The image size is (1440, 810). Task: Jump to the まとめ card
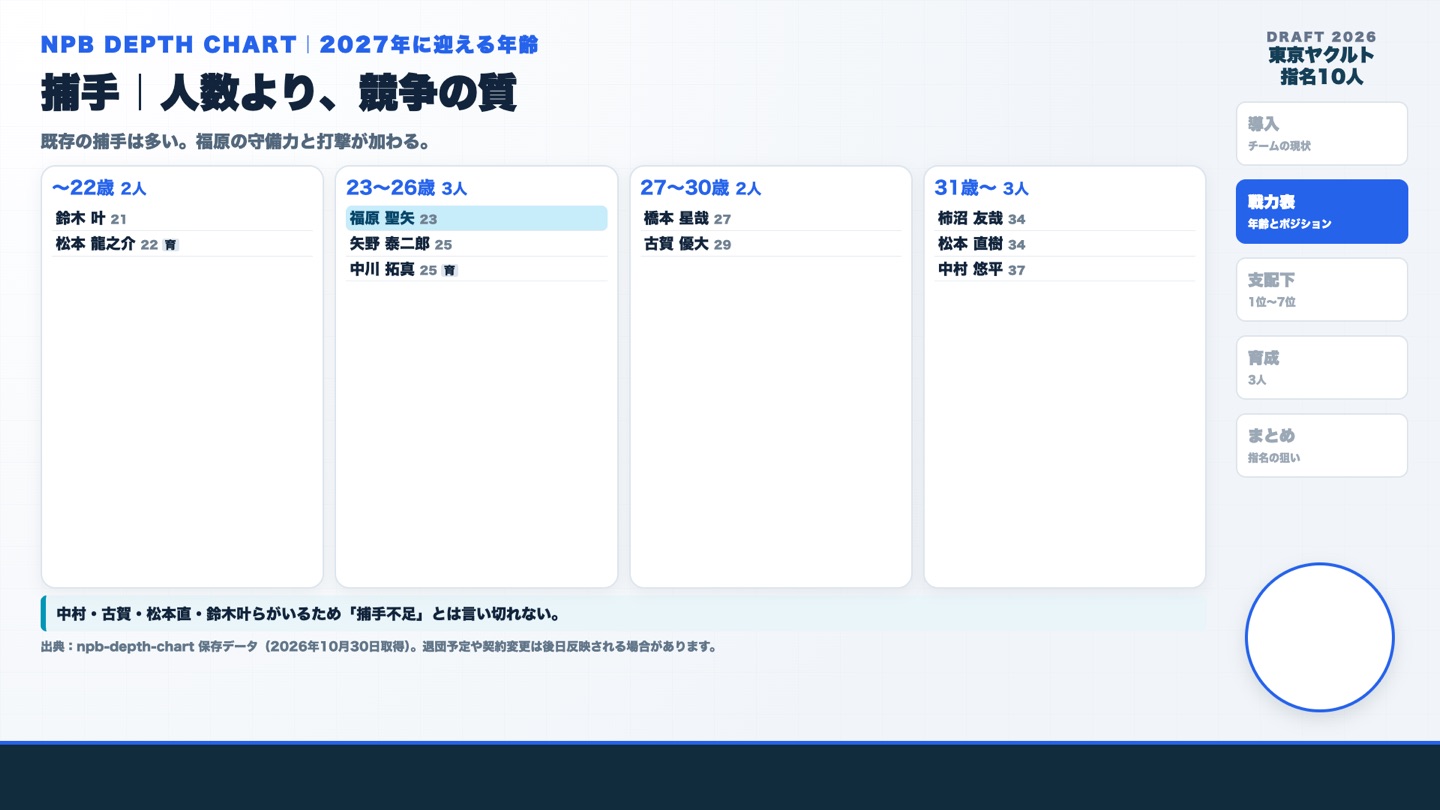1321,446
